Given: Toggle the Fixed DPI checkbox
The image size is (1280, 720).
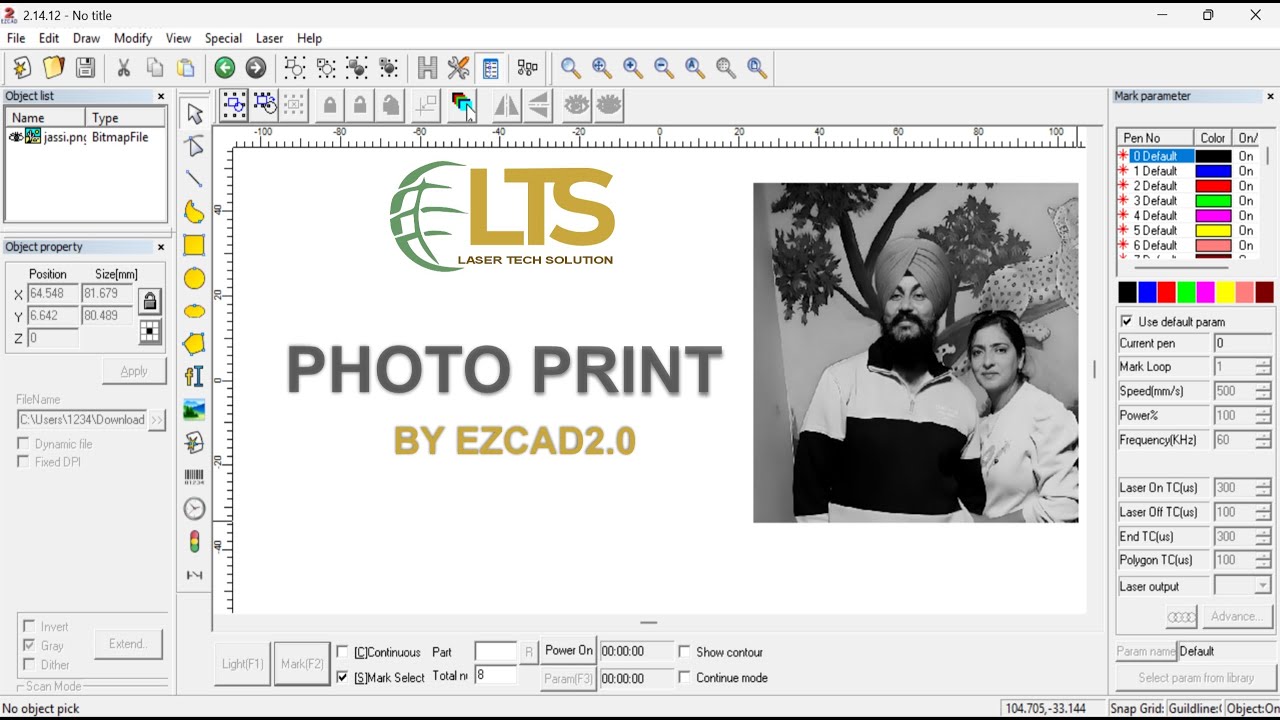Looking at the screenshot, I should 23,461.
